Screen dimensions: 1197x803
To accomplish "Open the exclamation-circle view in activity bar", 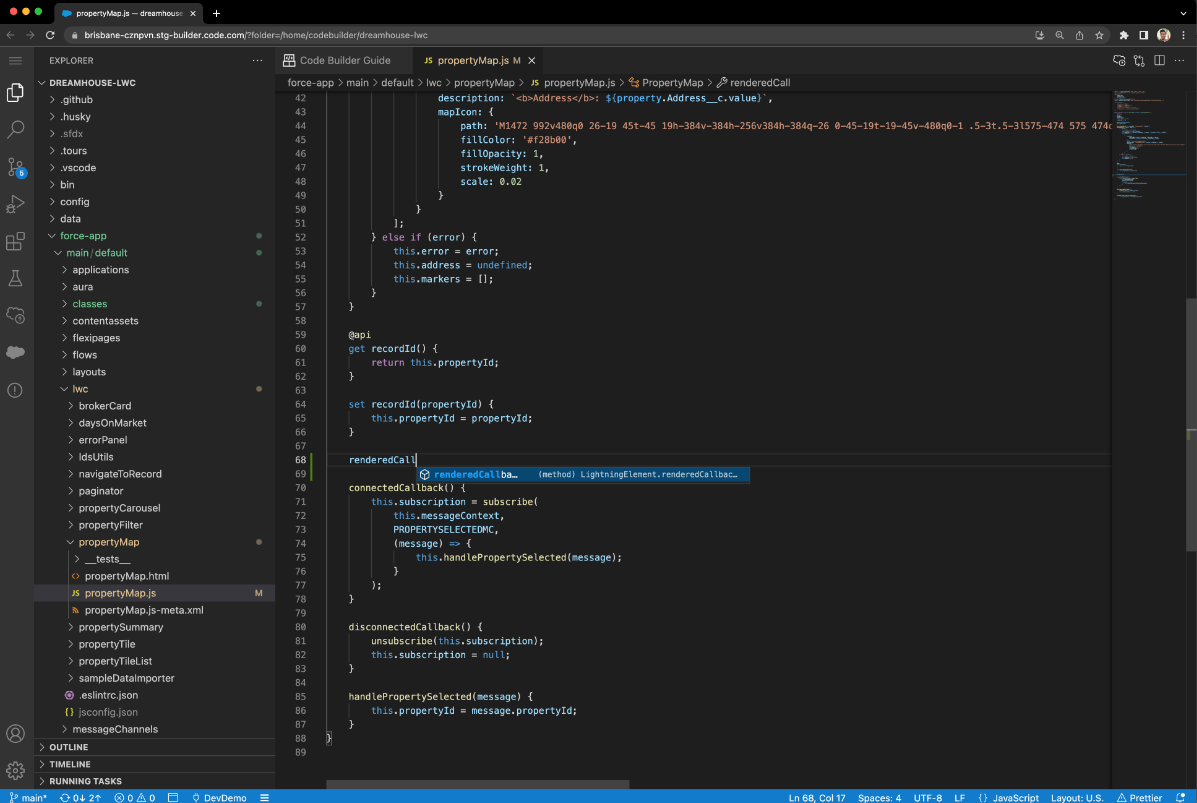I will [15, 390].
